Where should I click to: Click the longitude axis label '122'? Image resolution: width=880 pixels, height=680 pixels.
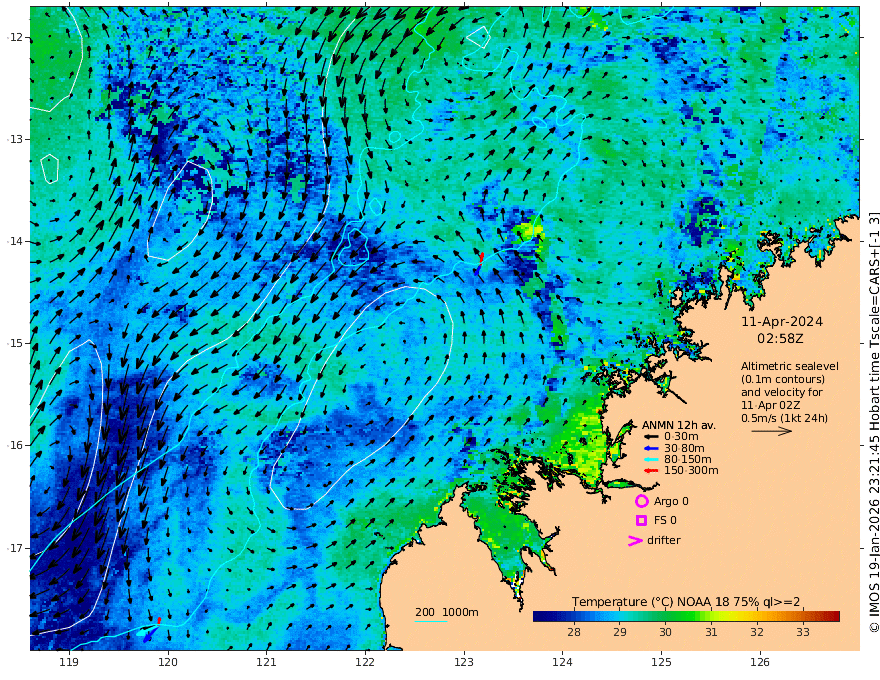pos(365,662)
